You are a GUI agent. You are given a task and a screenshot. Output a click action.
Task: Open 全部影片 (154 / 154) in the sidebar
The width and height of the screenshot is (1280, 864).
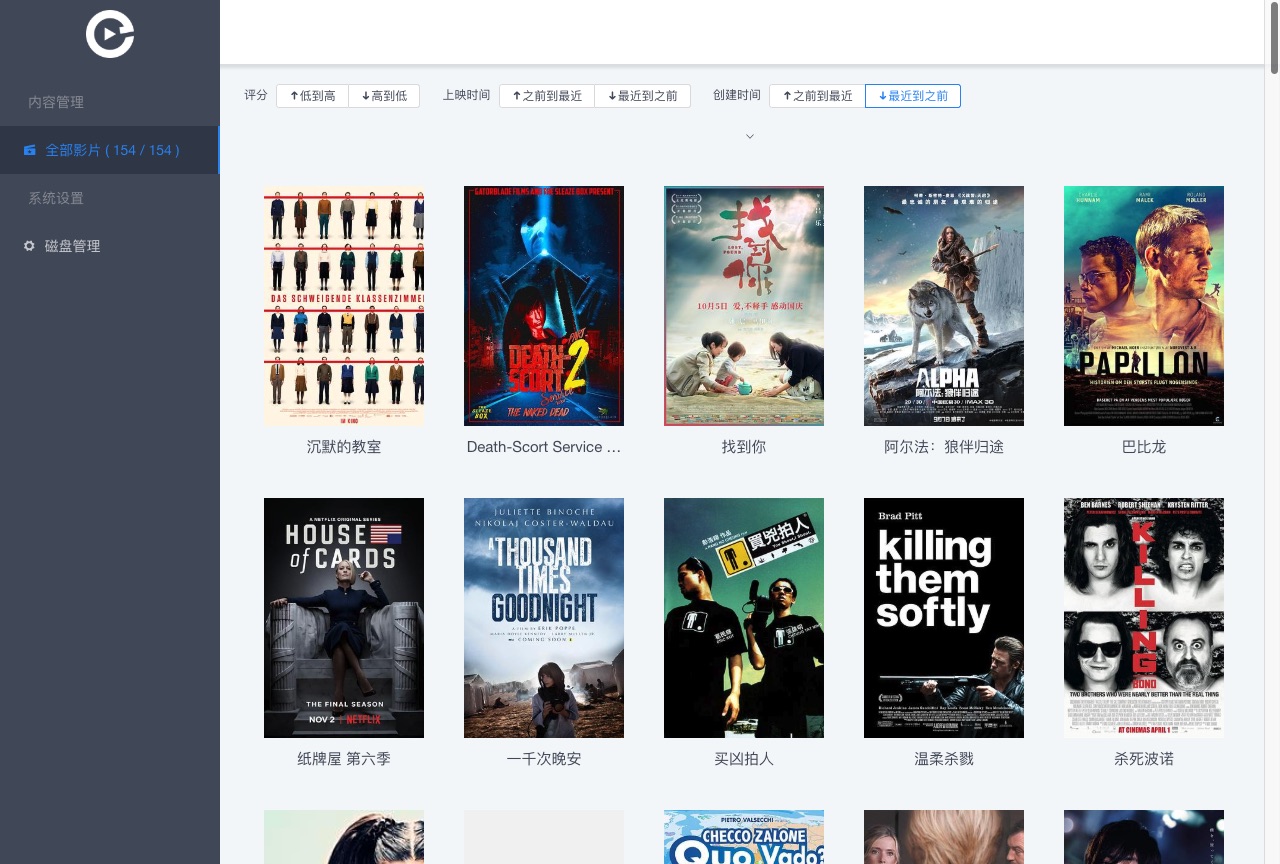pos(109,150)
